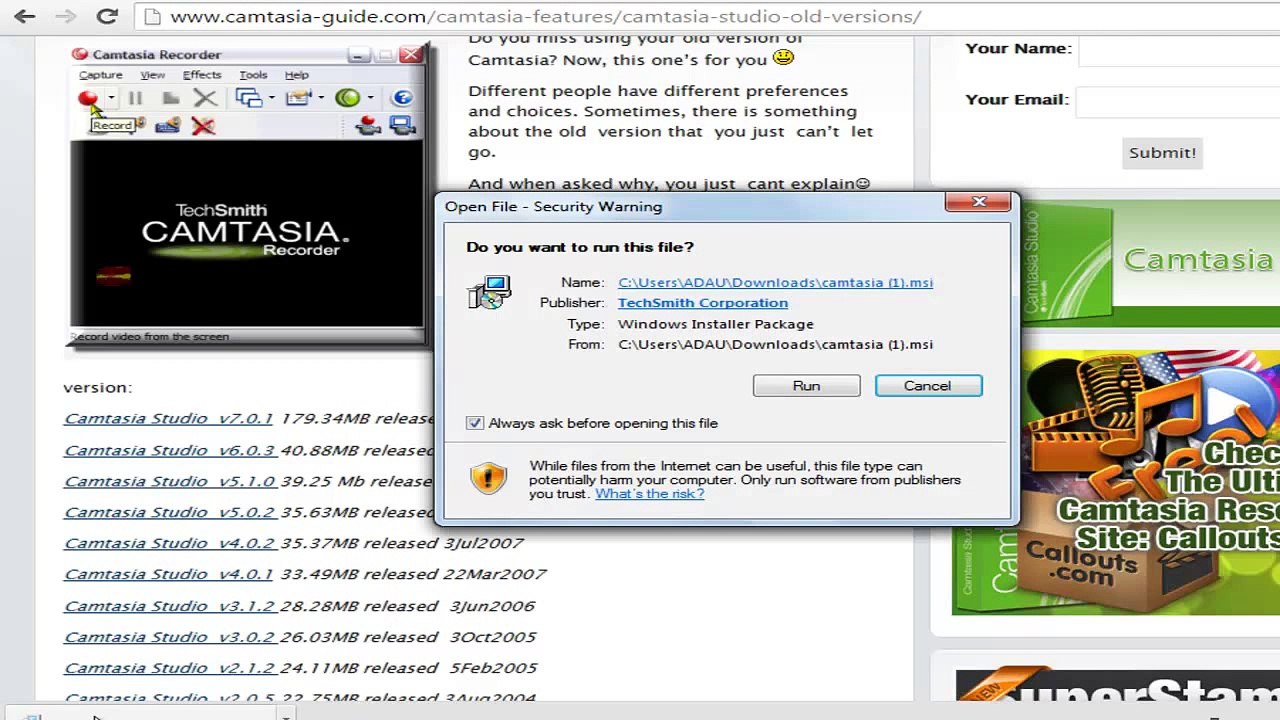Close the Open File - Security Warning dialog
Image resolution: width=1280 pixels, height=720 pixels.
[x=979, y=203]
